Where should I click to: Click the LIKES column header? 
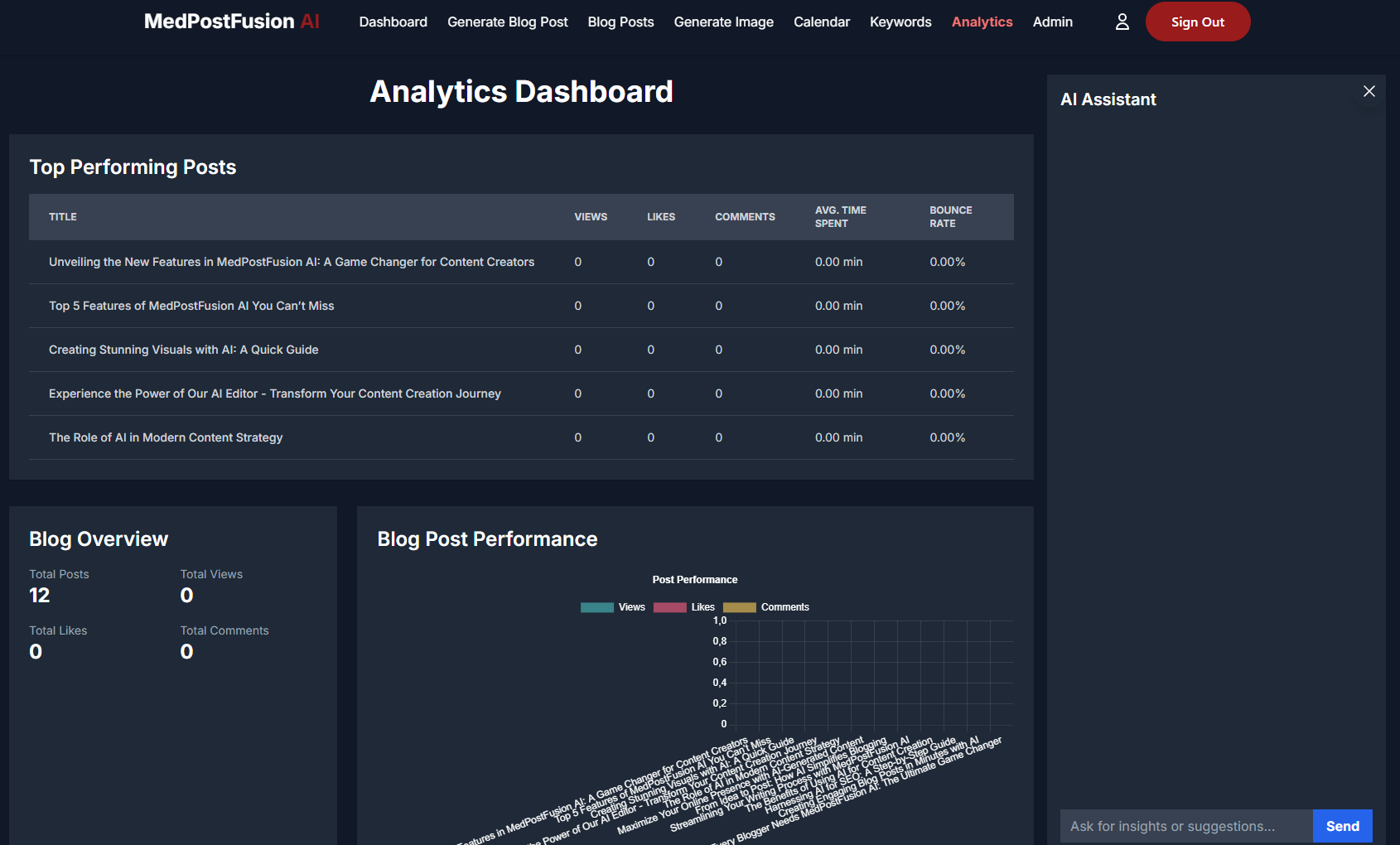661,217
